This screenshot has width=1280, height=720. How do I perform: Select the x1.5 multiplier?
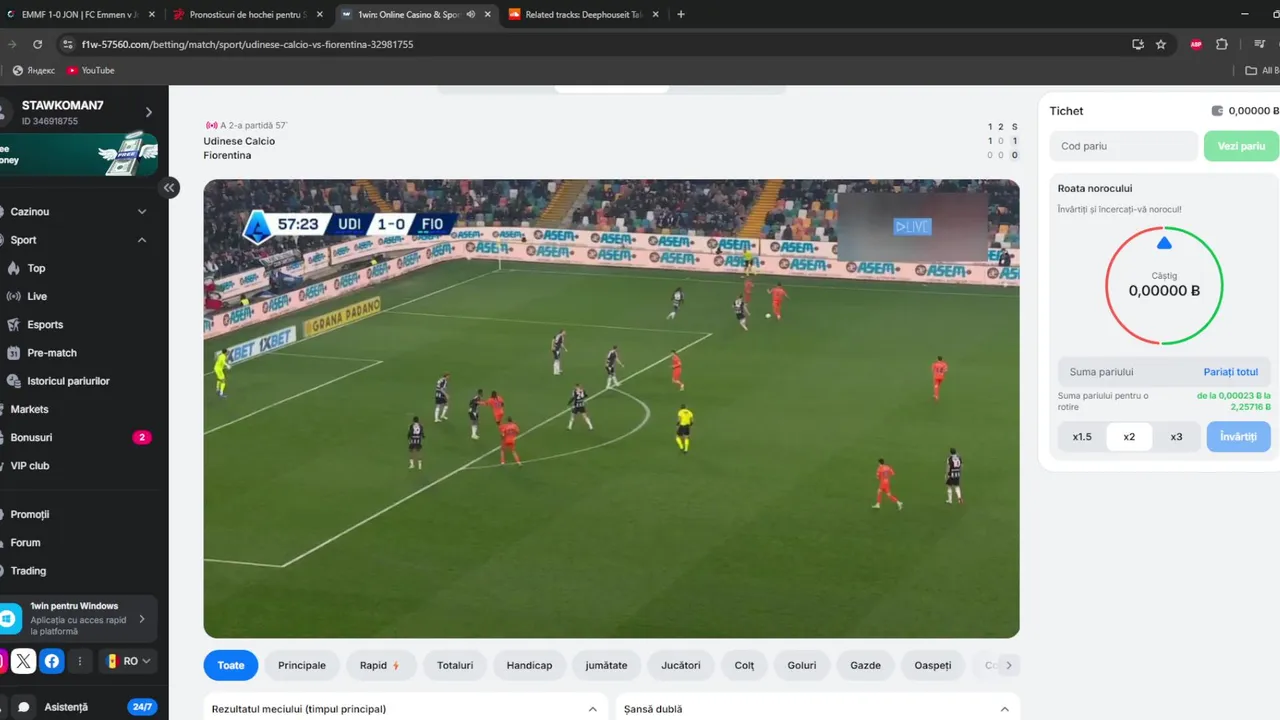[x=1082, y=437]
